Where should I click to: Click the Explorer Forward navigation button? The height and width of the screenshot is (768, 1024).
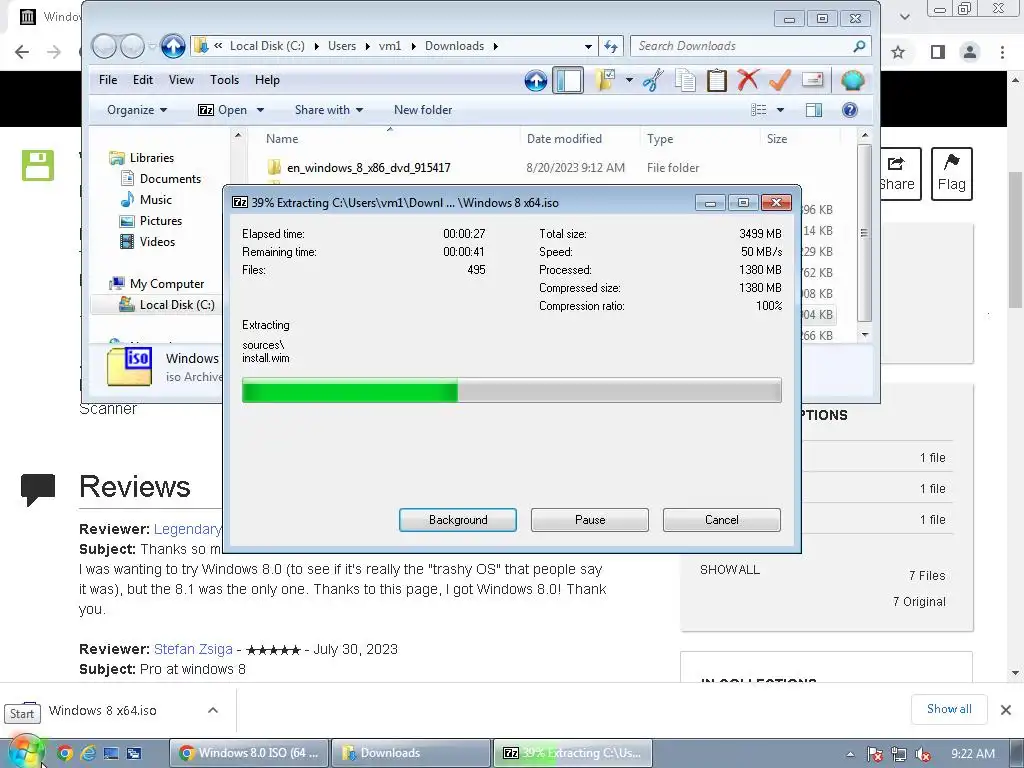tap(133, 46)
